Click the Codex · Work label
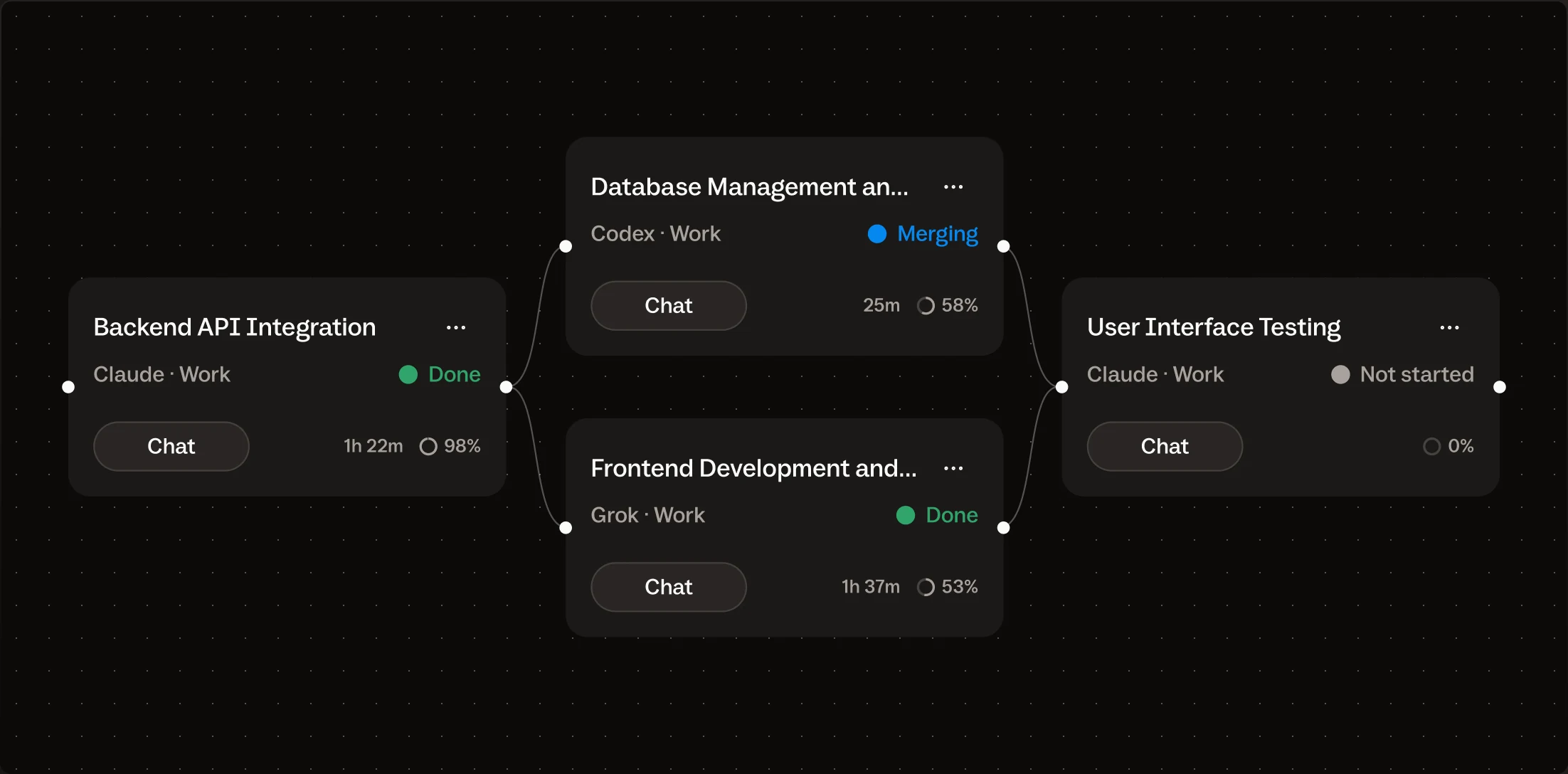 656,233
